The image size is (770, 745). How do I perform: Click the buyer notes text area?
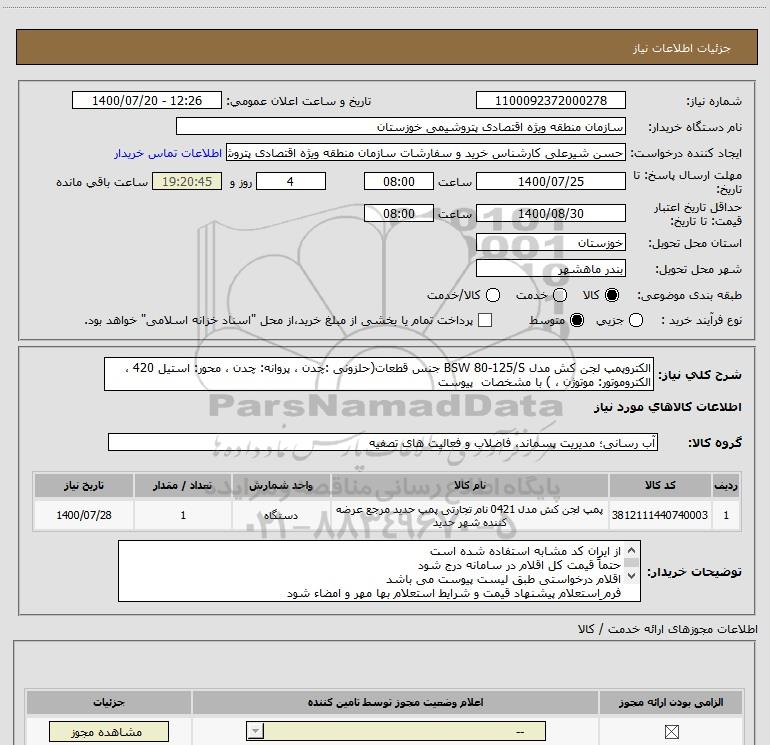pos(379,572)
